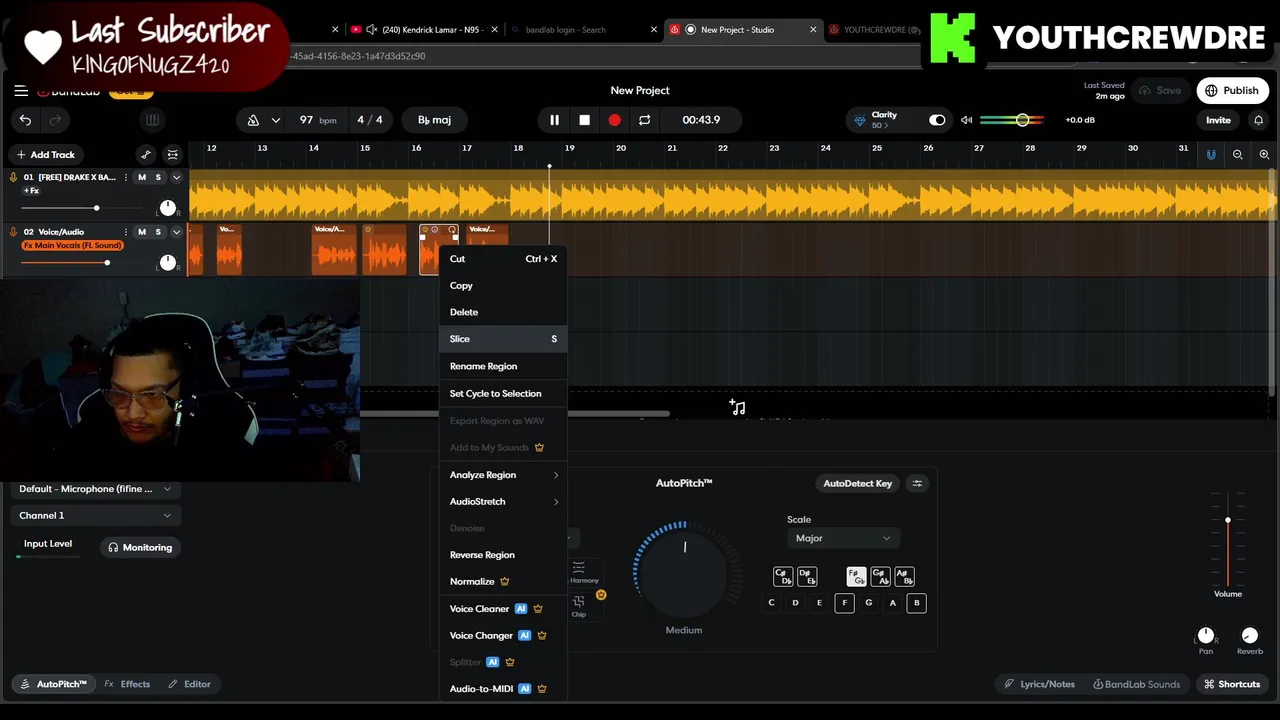Screen dimensions: 1280x720
Task: Solo track 01 with the S button
Action: click(158, 178)
